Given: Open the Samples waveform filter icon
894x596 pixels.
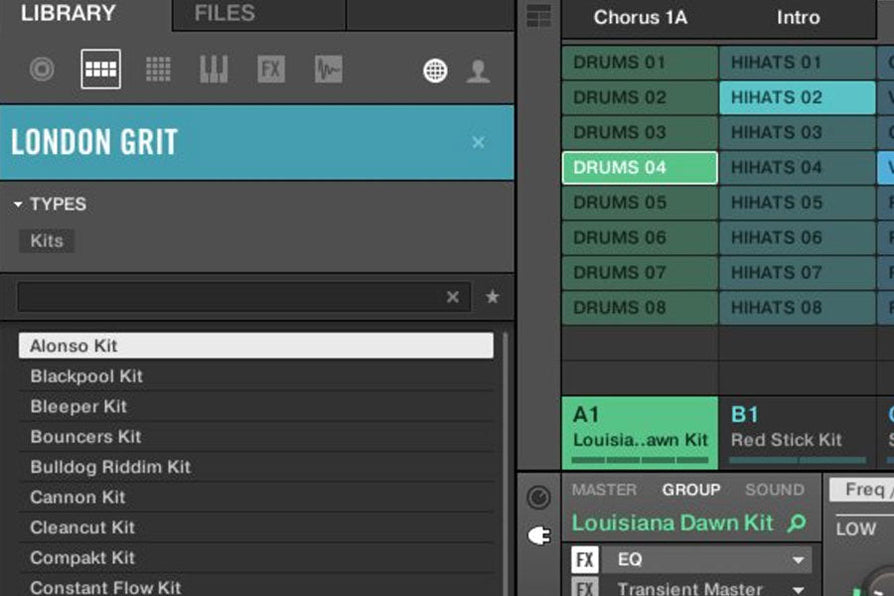Looking at the screenshot, I should coord(327,68).
